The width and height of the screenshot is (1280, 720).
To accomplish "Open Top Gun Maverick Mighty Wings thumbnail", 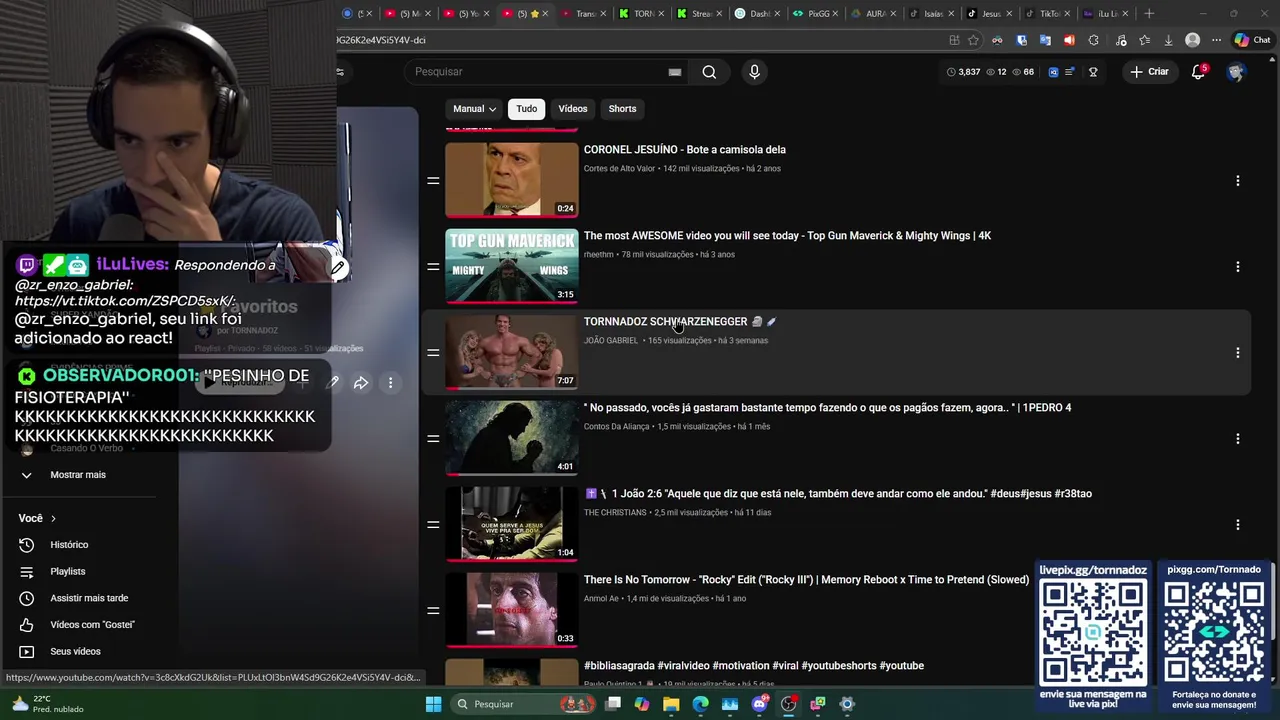I will (x=512, y=266).
